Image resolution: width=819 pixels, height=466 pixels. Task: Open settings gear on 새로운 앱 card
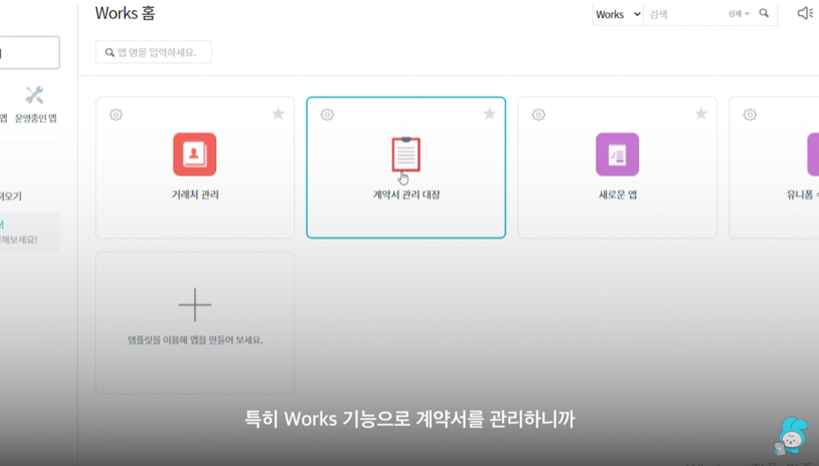coord(539,114)
